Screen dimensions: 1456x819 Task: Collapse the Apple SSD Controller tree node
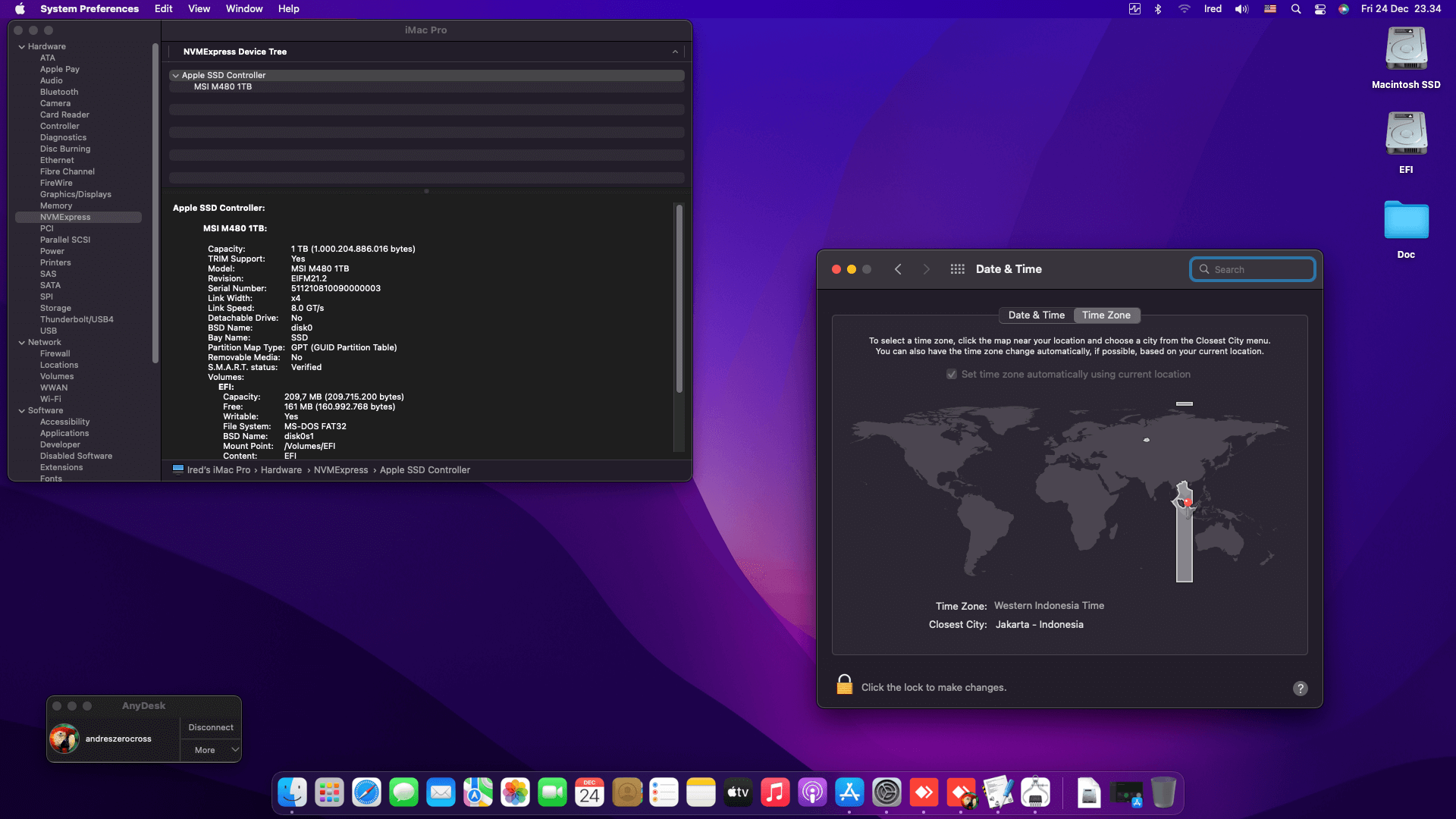click(175, 76)
